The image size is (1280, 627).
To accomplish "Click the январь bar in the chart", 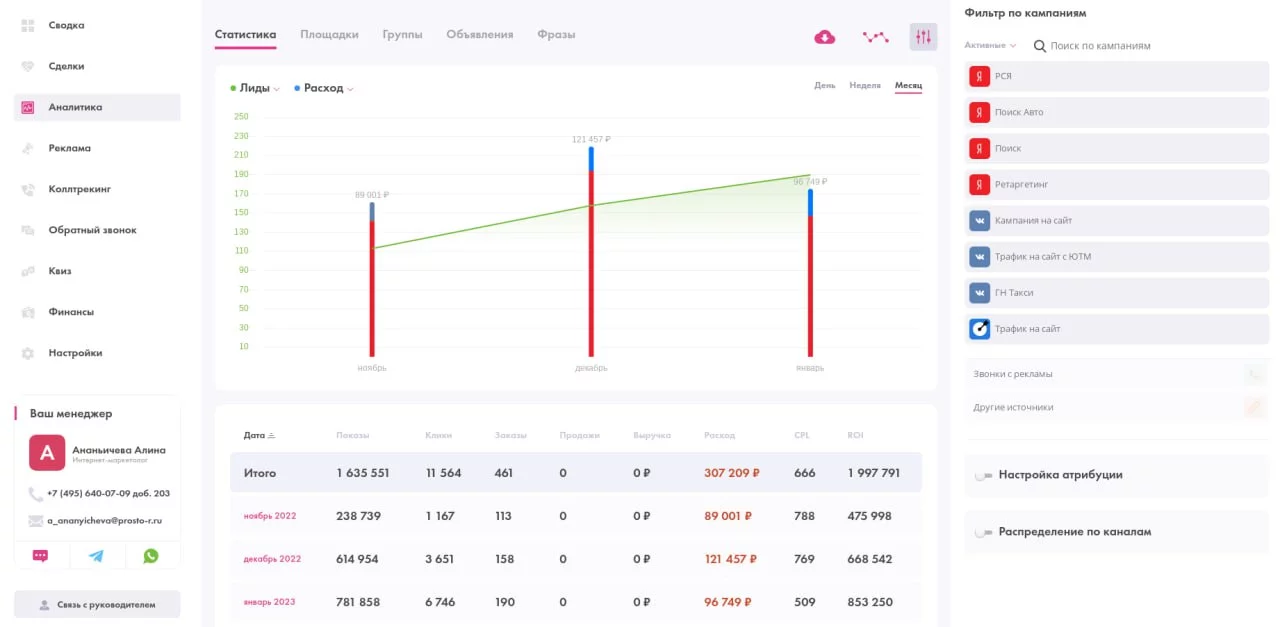I will coord(810,272).
